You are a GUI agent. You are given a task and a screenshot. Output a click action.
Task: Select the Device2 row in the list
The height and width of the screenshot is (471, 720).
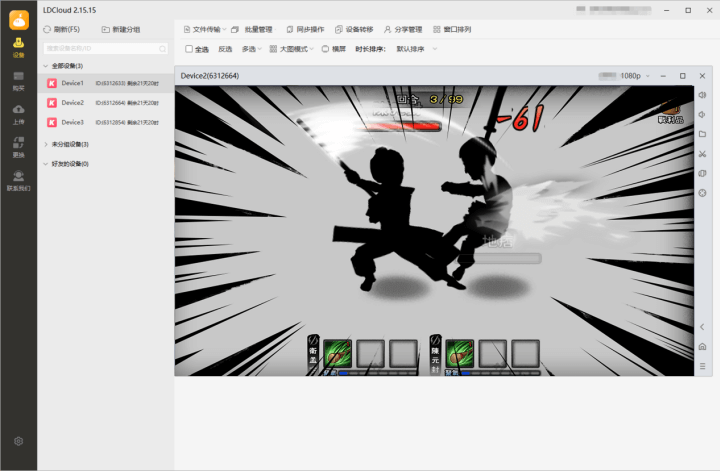tap(106, 103)
